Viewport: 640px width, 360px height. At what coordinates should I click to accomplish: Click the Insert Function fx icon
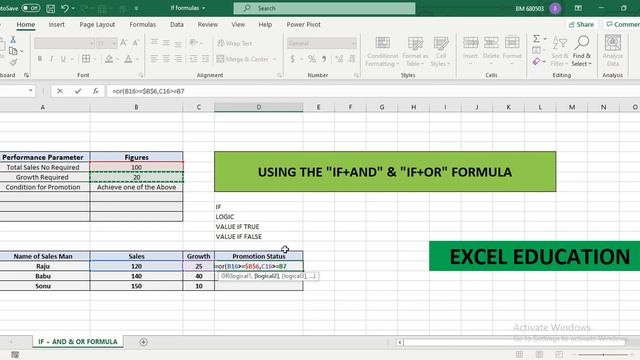(x=96, y=91)
